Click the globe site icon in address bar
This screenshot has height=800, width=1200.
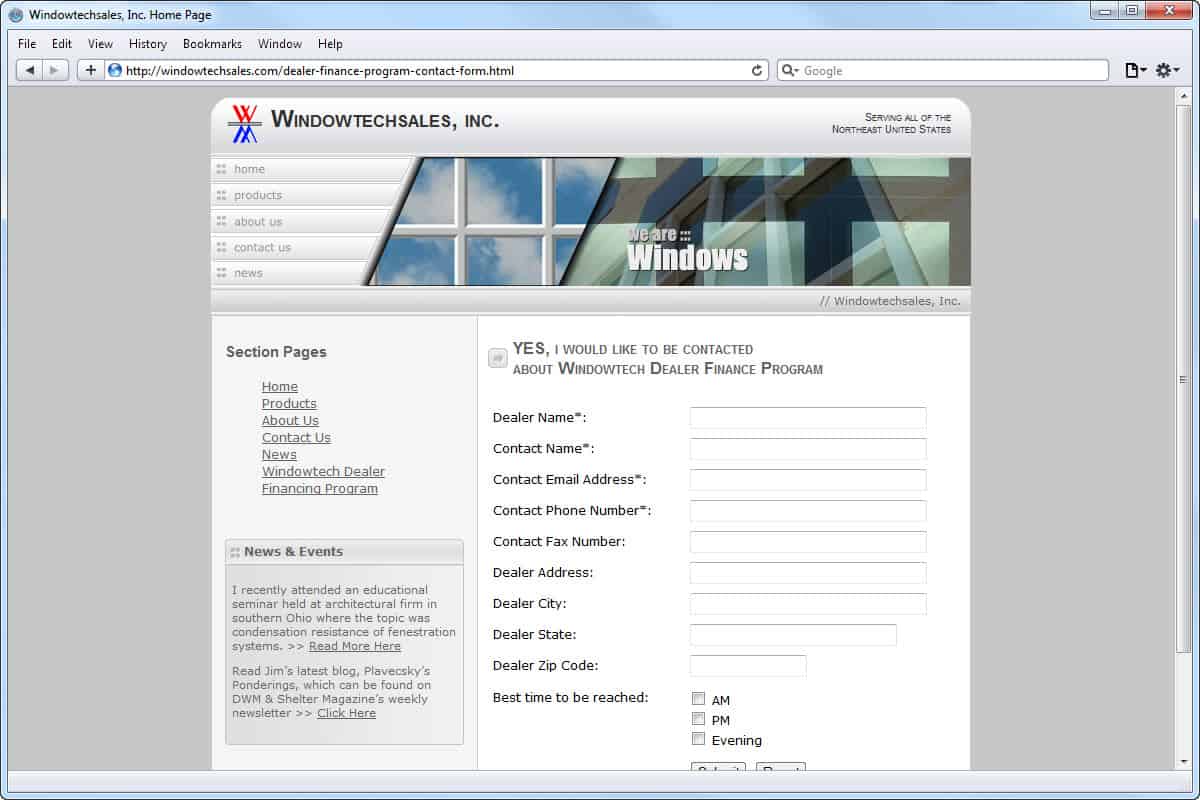tap(115, 70)
